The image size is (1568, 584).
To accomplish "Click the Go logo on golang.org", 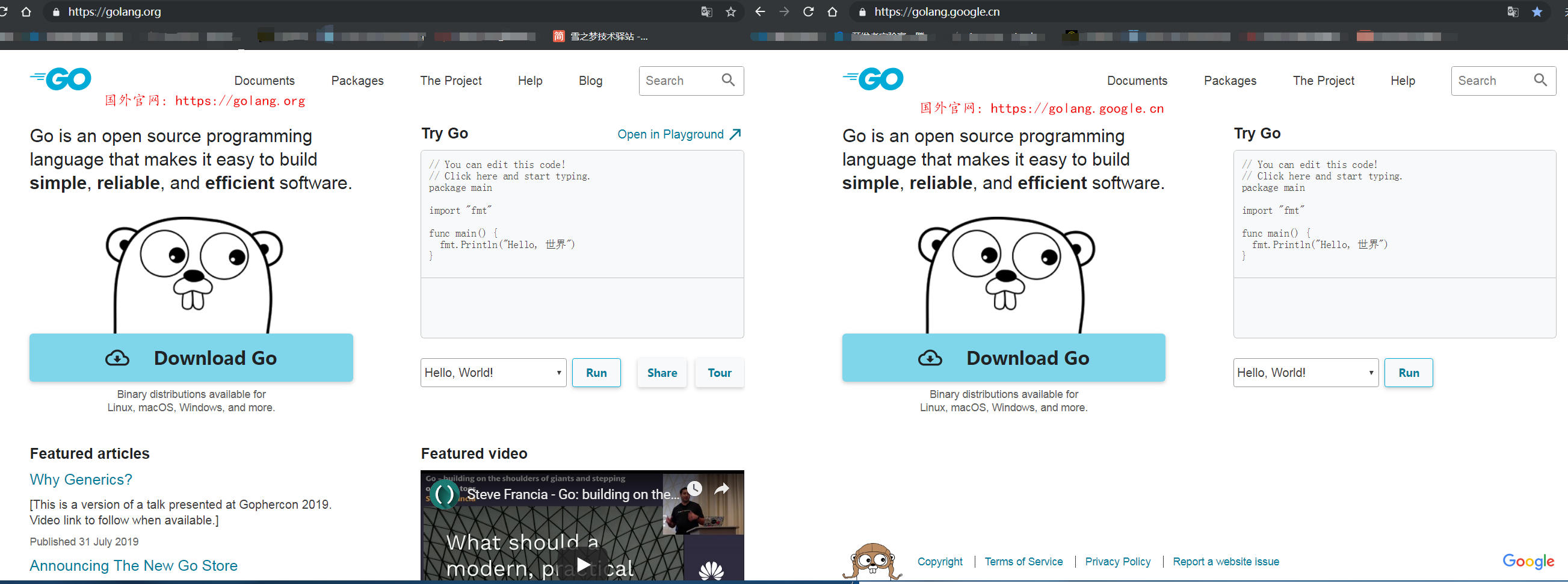I will pos(60,79).
